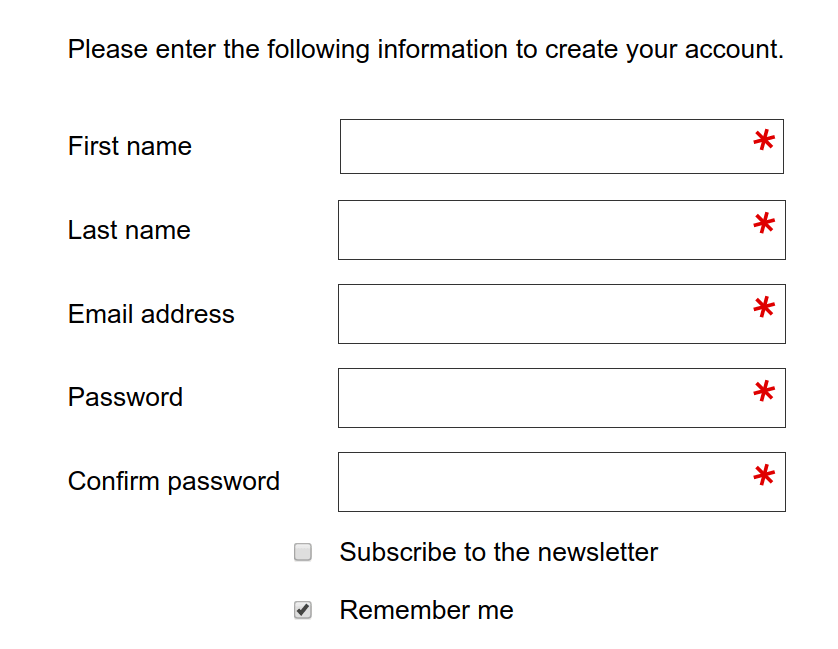Click the red asterisk in Confirm password field
Image resolution: width=838 pixels, height=649 pixels.
click(764, 479)
